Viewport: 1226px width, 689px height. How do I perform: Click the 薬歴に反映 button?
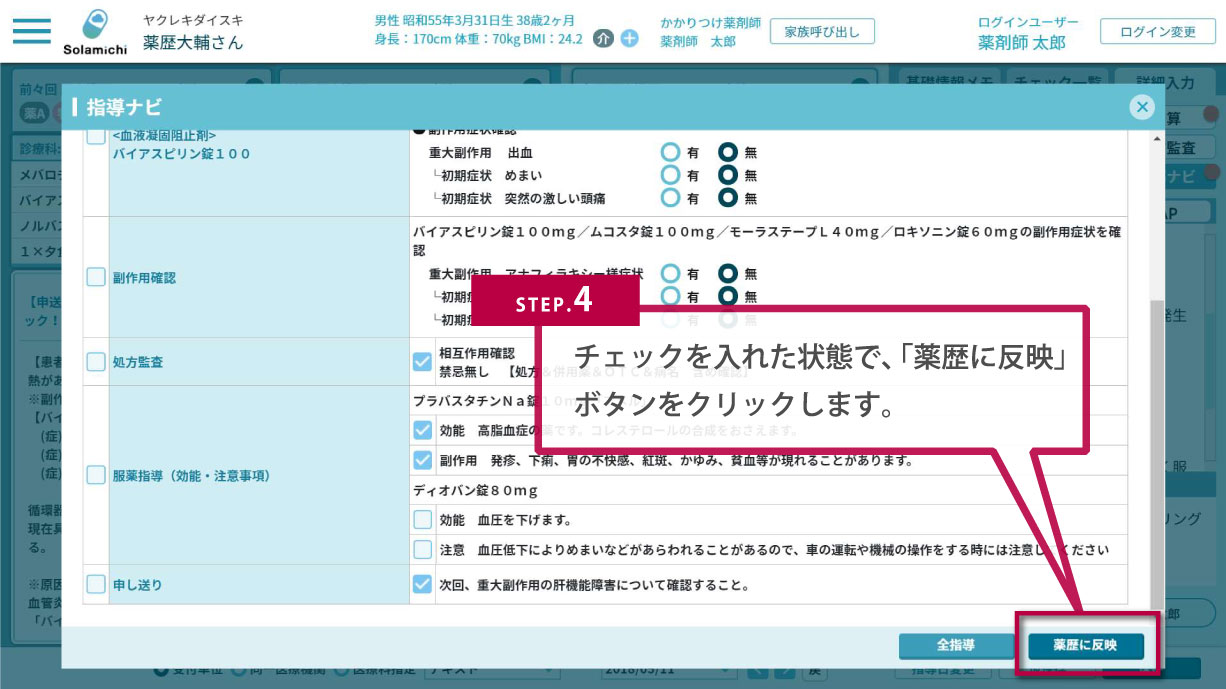pyautogui.click(x=1085, y=646)
